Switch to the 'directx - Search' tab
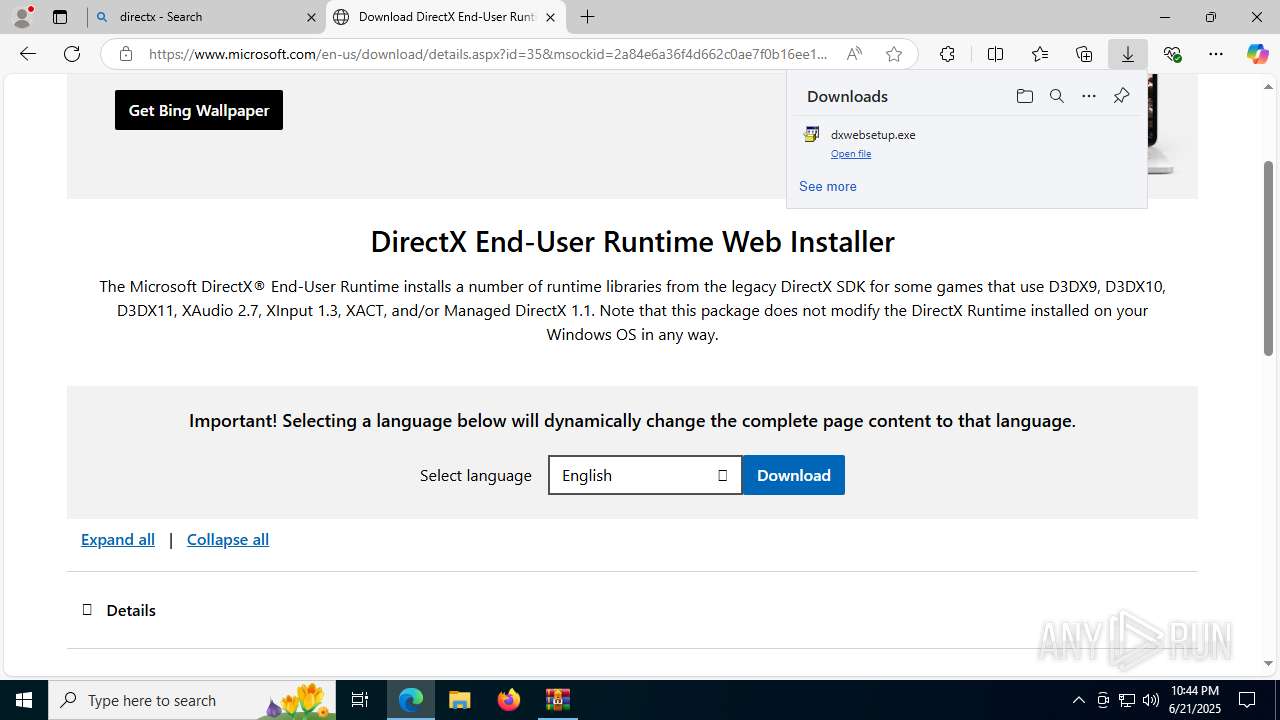Viewport: 1280px width, 720px height. pos(205,17)
